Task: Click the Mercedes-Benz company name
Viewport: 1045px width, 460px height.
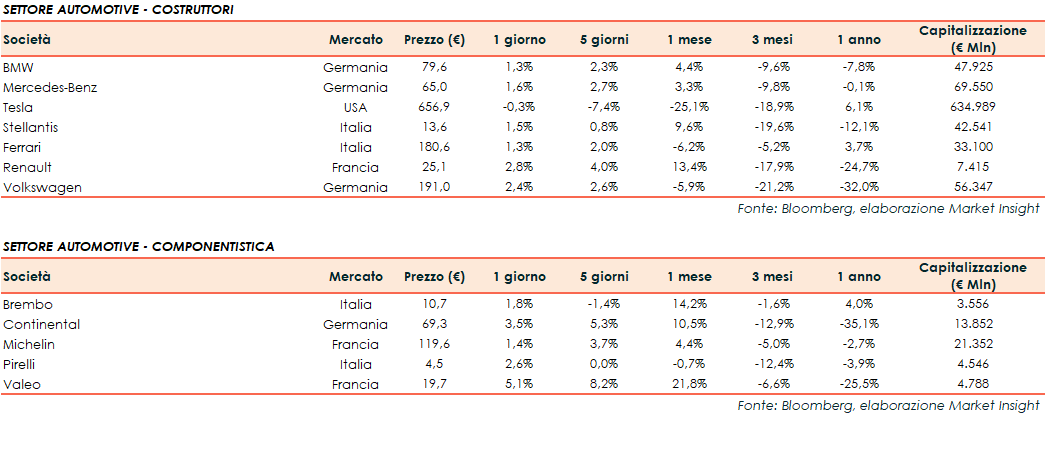Action: (50, 87)
